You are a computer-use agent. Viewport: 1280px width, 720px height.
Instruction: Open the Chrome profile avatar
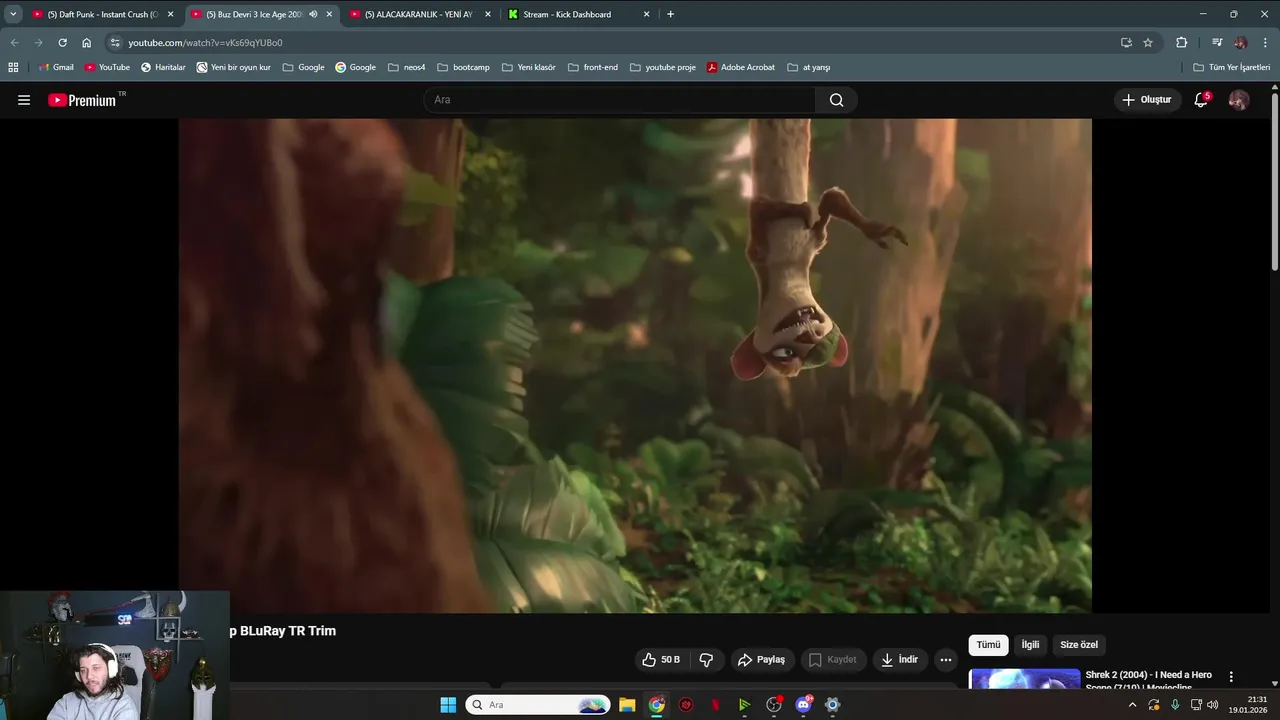click(x=1241, y=43)
